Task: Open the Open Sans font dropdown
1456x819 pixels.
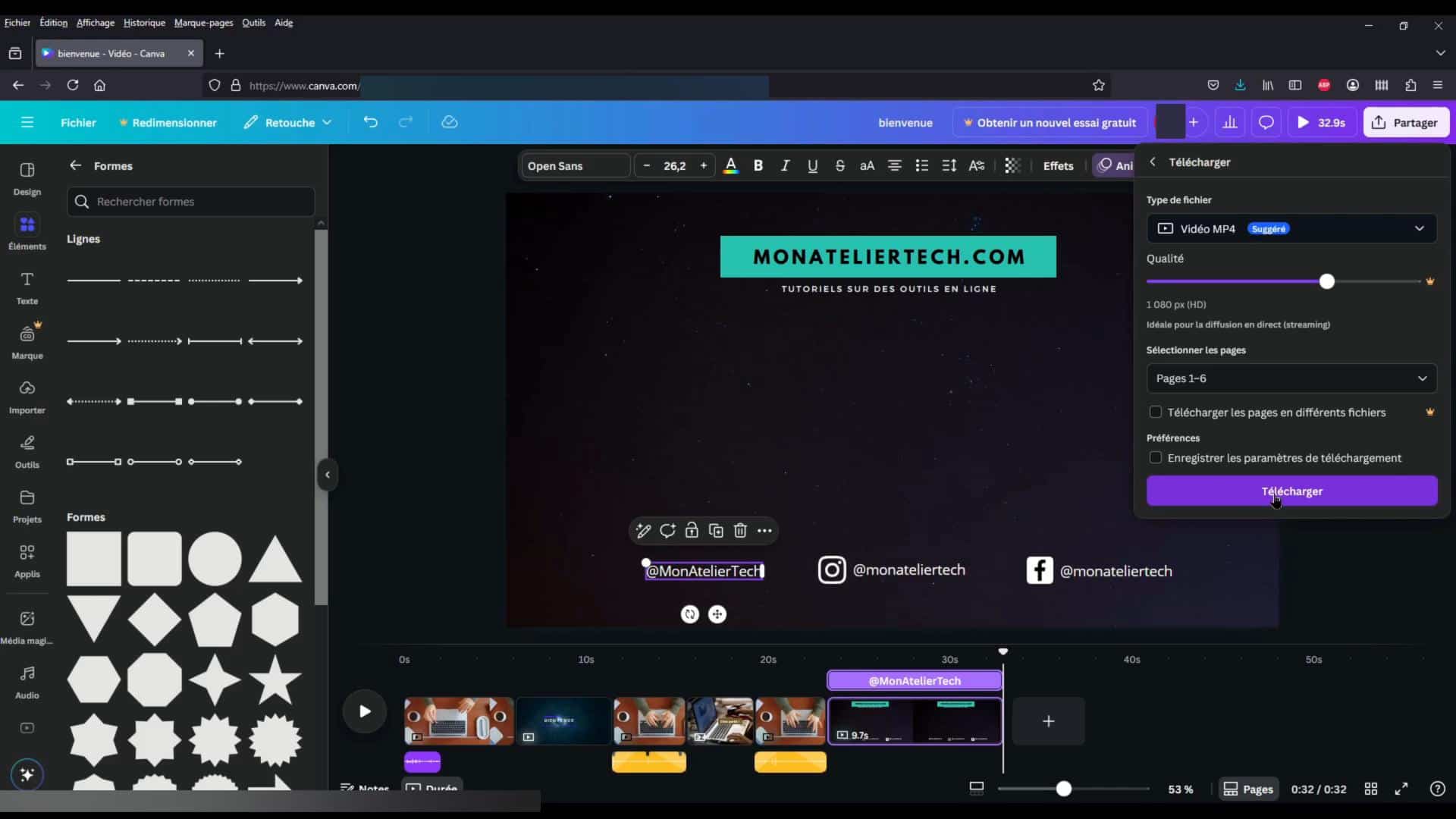Action: coord(575,165)
